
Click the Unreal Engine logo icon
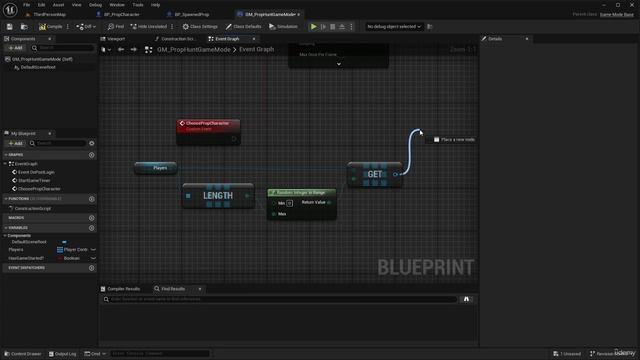click(10, 9)
